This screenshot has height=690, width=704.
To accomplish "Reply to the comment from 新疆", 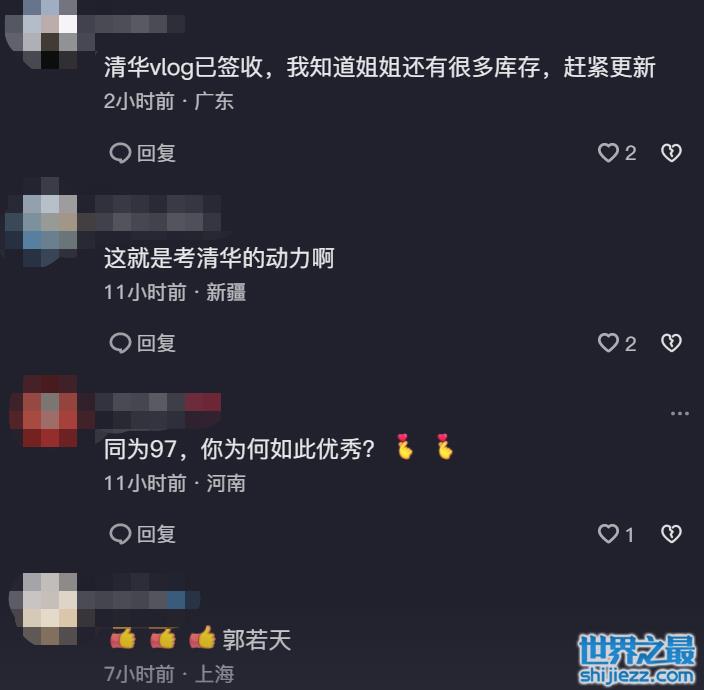I will (x=142, y=343).
